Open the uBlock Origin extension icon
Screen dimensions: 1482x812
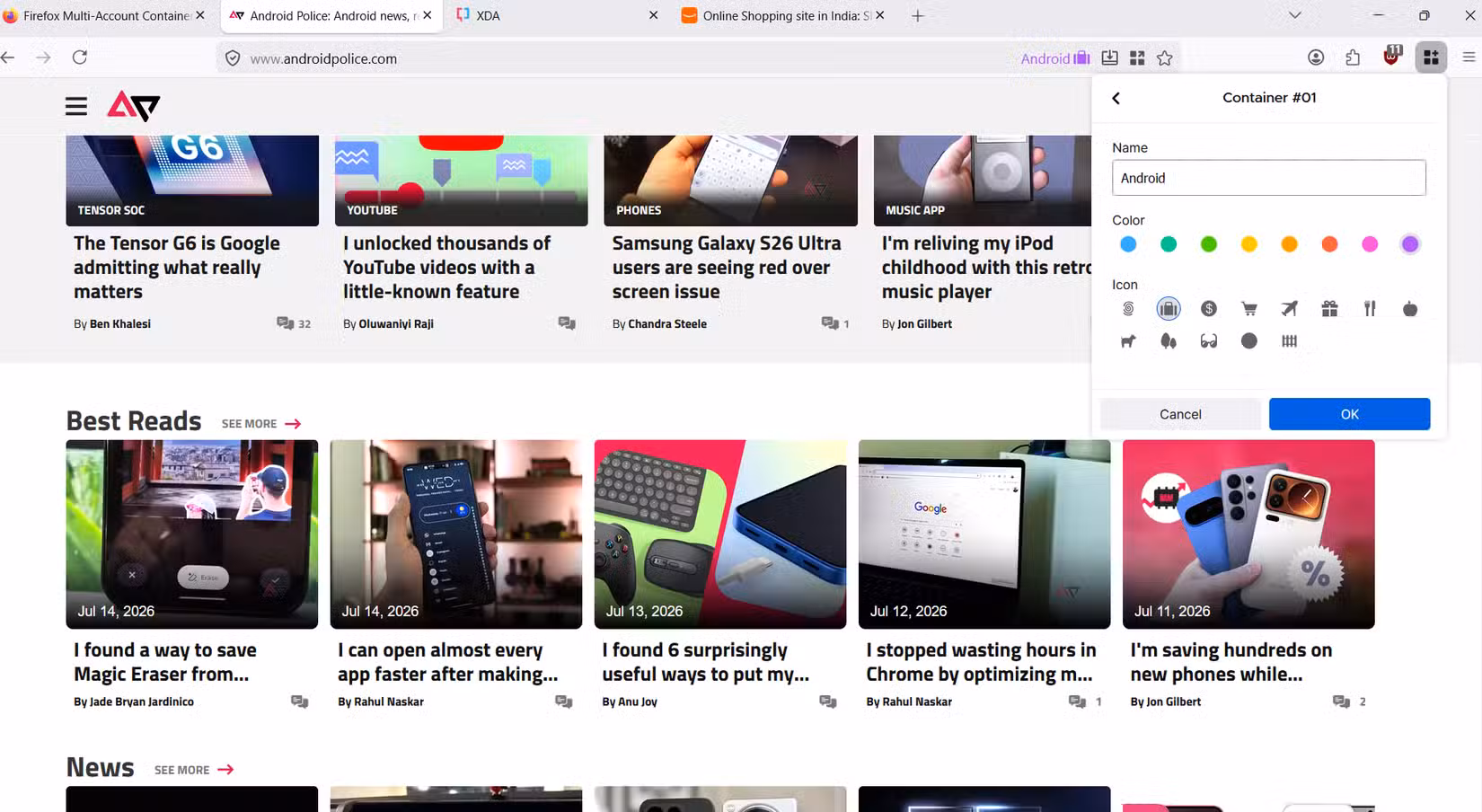coord(1392,56)
